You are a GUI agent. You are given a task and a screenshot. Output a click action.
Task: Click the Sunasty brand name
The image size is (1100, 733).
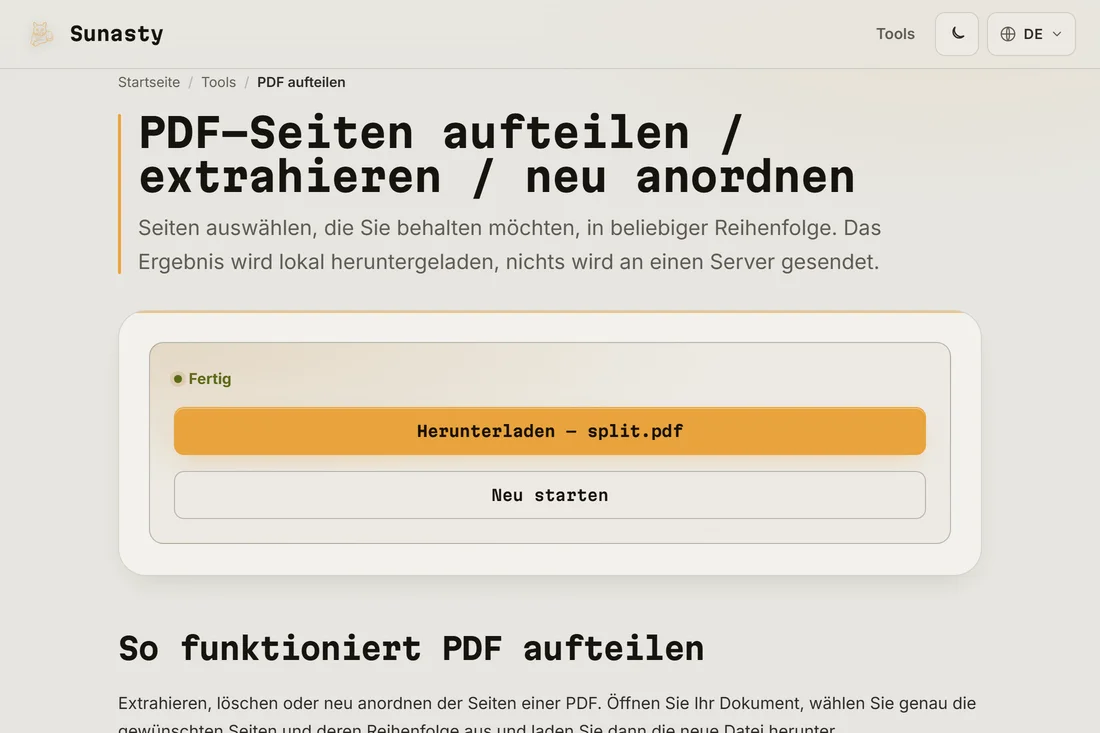[116, 34]
